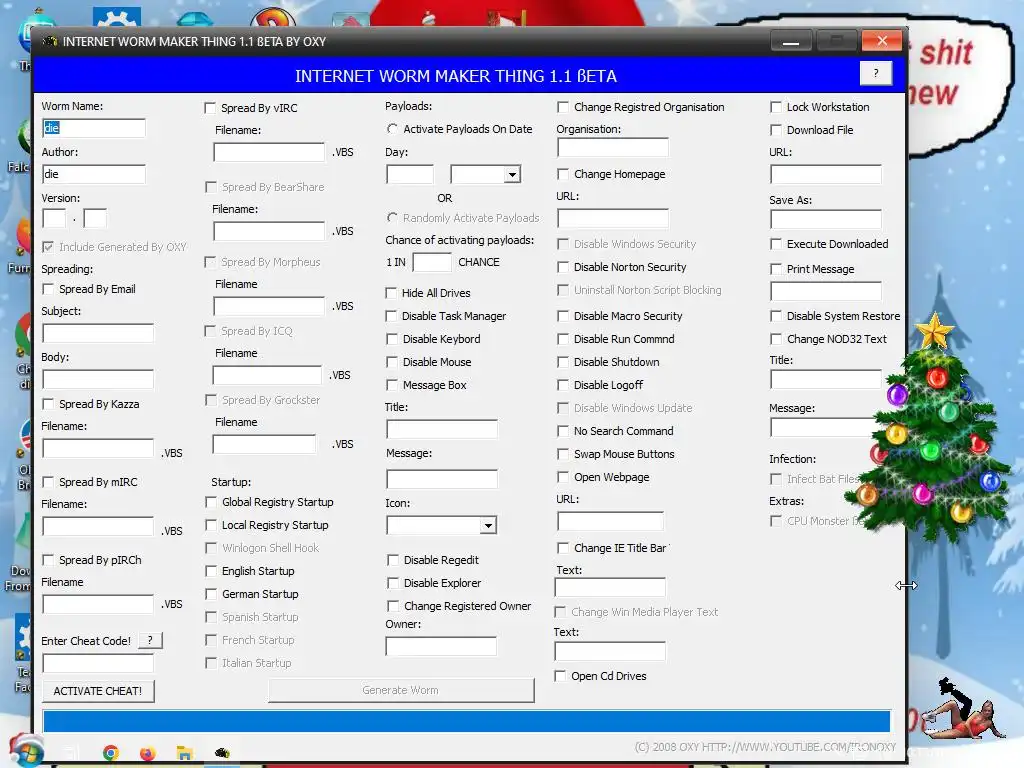Click the blue progress bar at bottom

point(466,722)
